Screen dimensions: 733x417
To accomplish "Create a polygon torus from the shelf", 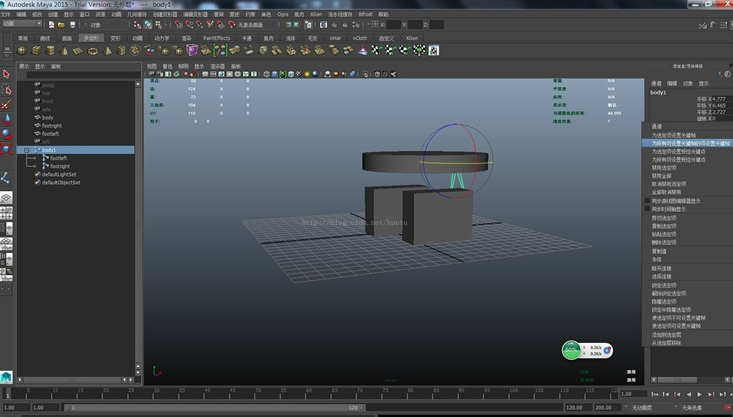I will (x=93, y=50).
